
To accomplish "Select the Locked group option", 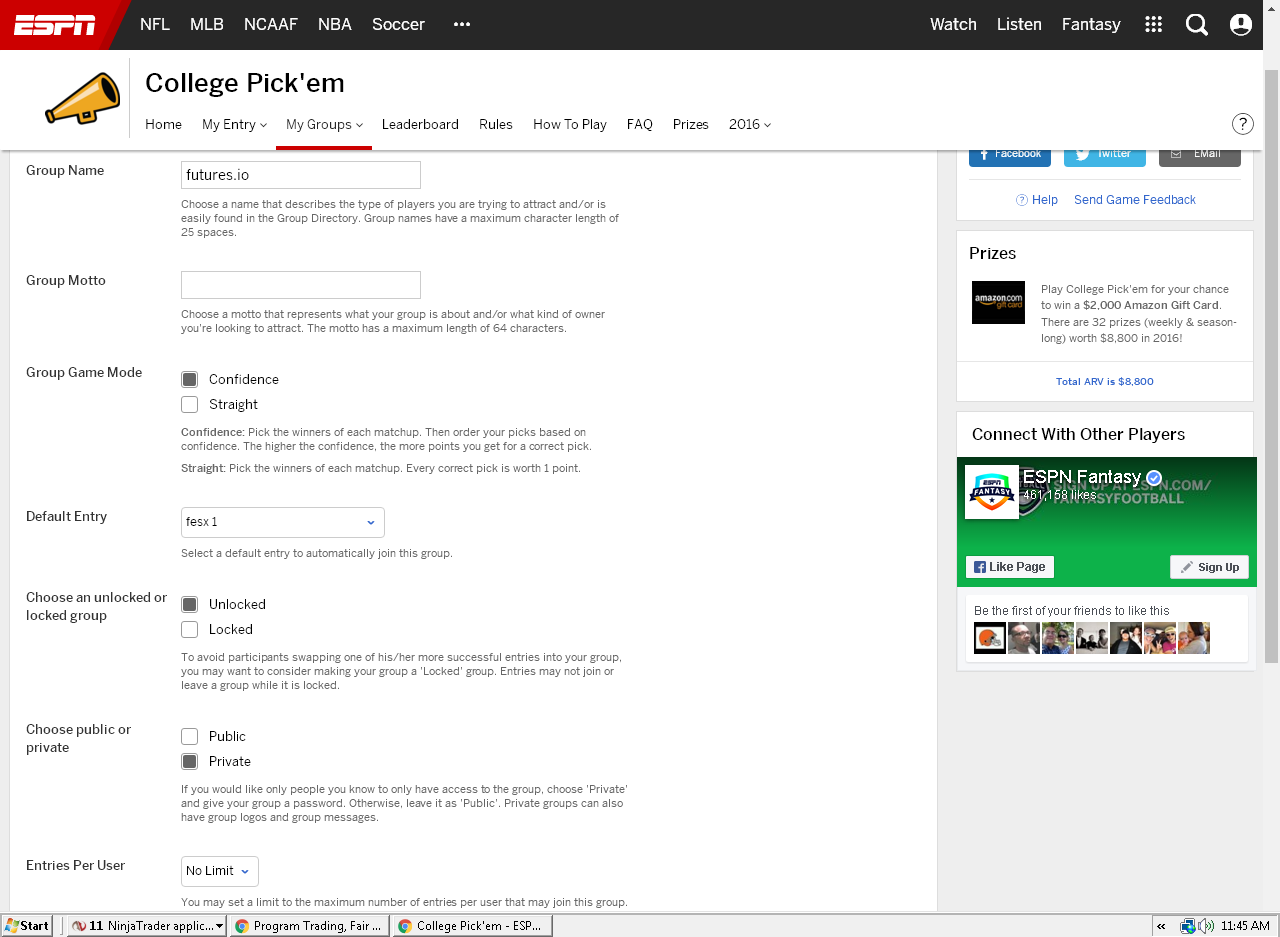I will point(189,629).
